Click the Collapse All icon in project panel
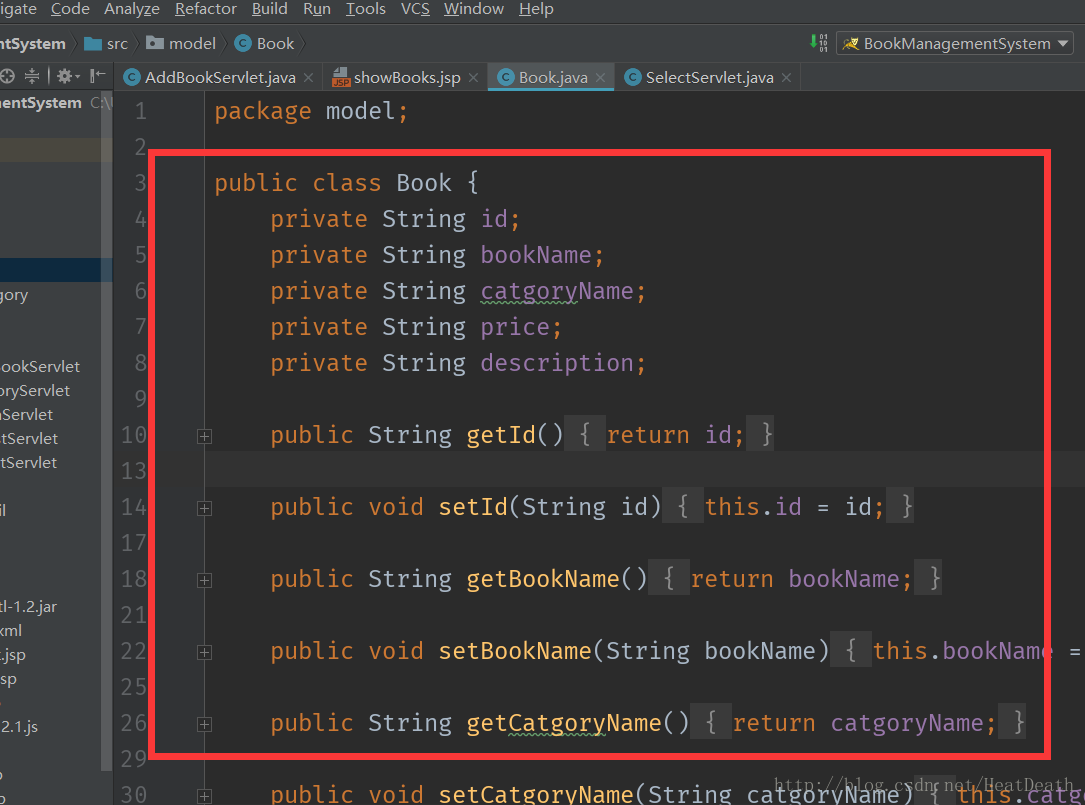This screenshot has width=1085, height=805. pyautogui.click(x=32, y=76)
